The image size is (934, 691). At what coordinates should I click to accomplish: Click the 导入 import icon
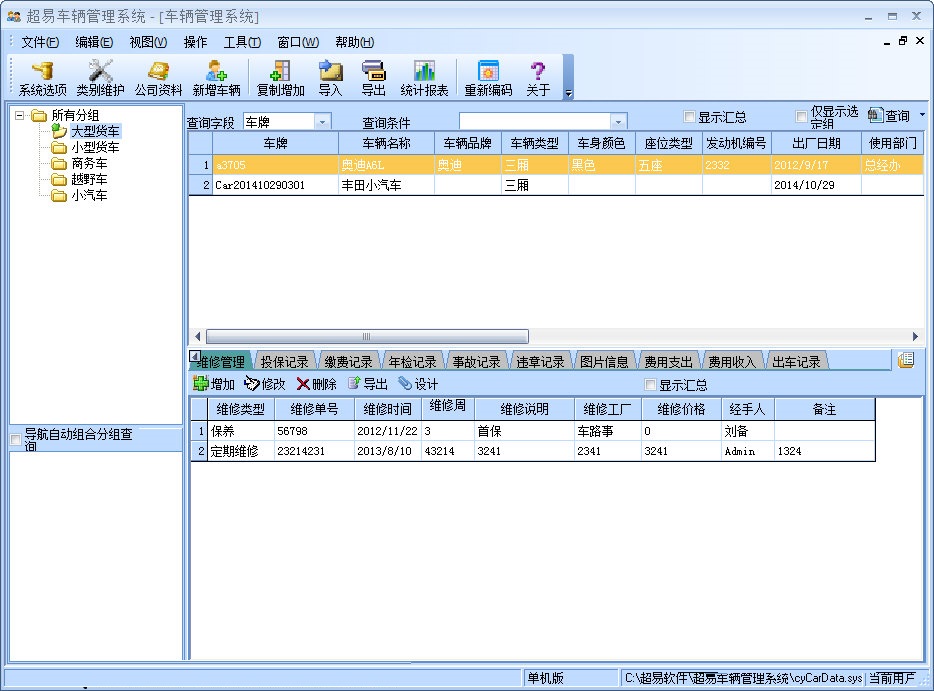[x=330, y=78]
